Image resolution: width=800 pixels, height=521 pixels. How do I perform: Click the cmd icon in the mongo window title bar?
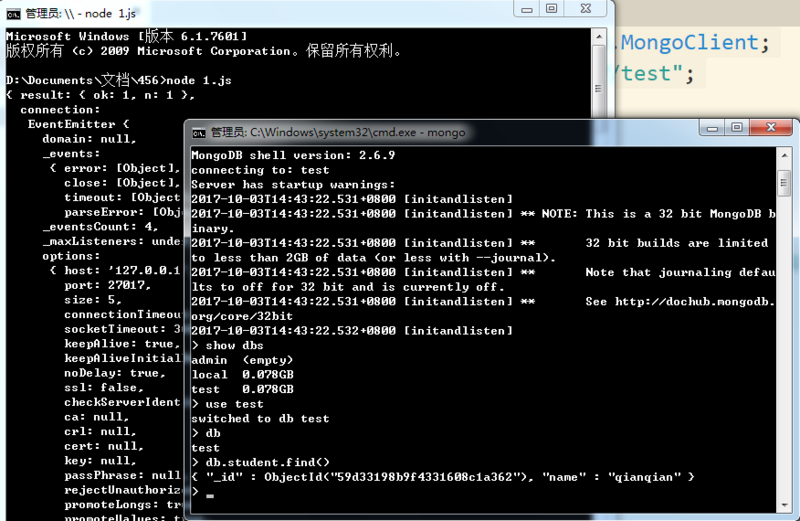[x=198, y=133]
